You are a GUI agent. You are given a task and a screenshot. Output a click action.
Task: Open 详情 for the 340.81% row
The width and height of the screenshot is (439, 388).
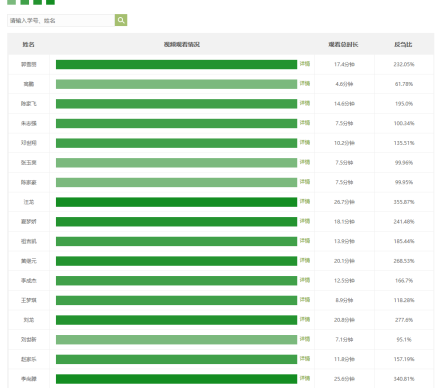coord(305,378)
